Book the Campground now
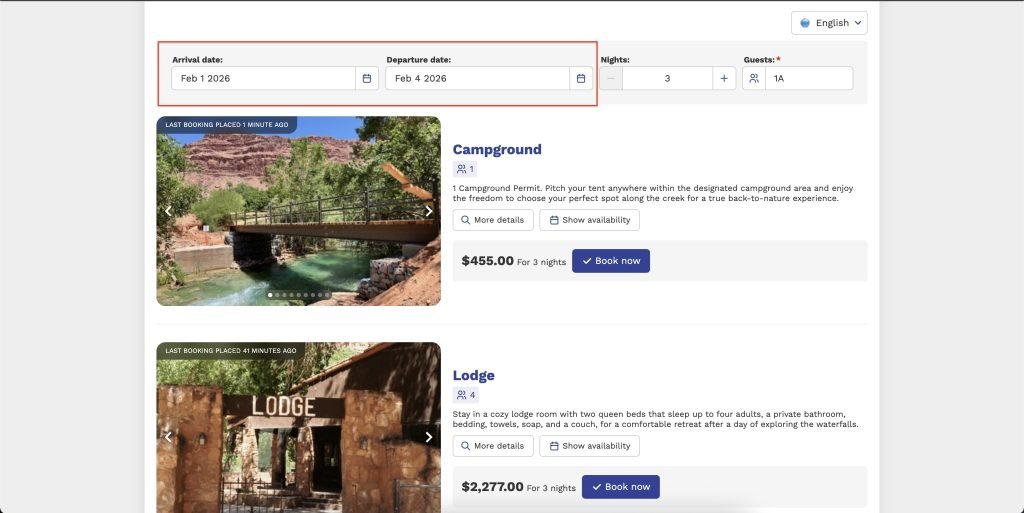The width and height of the screenshot is (1024, 513). pos(611,261)
